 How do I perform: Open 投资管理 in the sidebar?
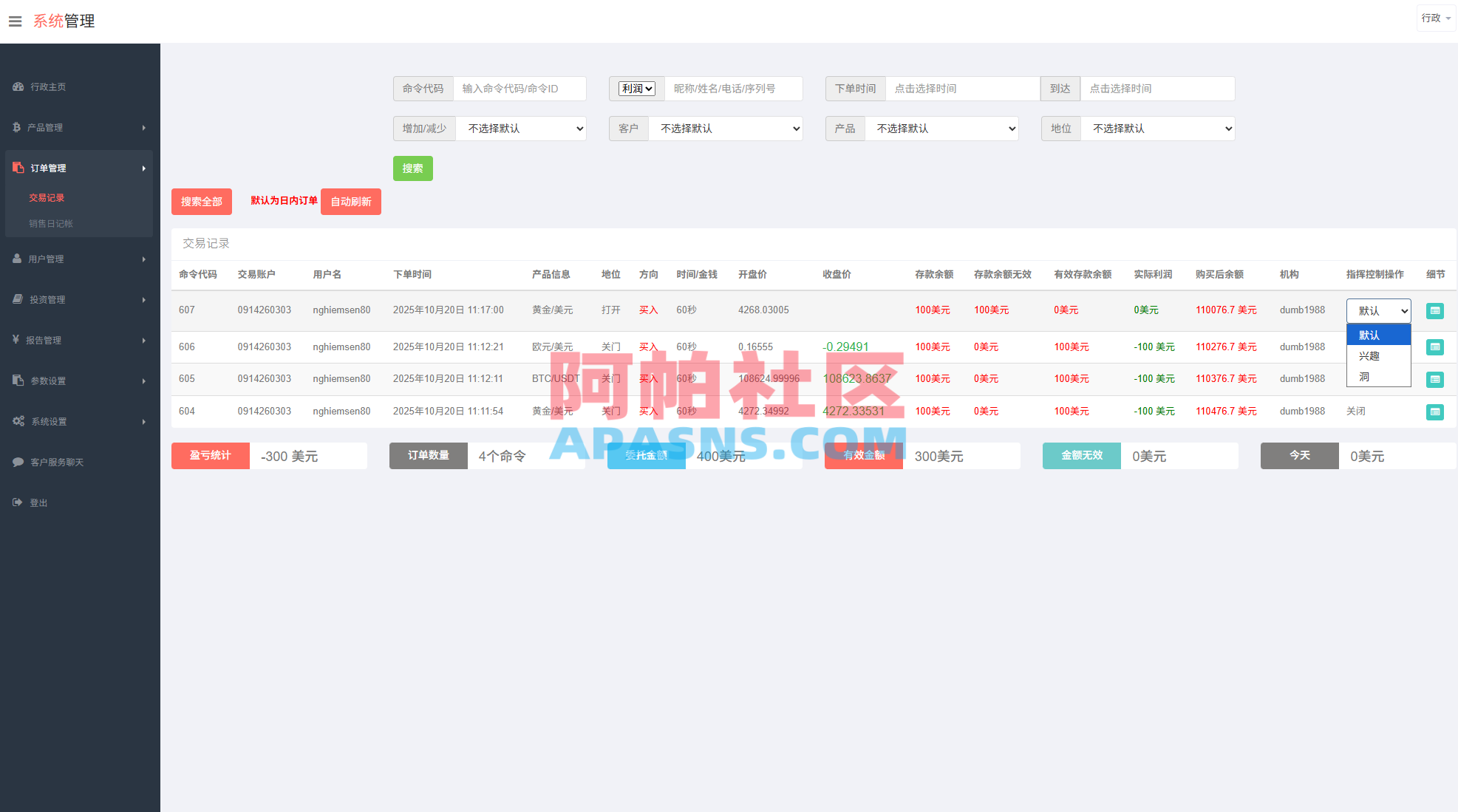[x=47, y=299]
